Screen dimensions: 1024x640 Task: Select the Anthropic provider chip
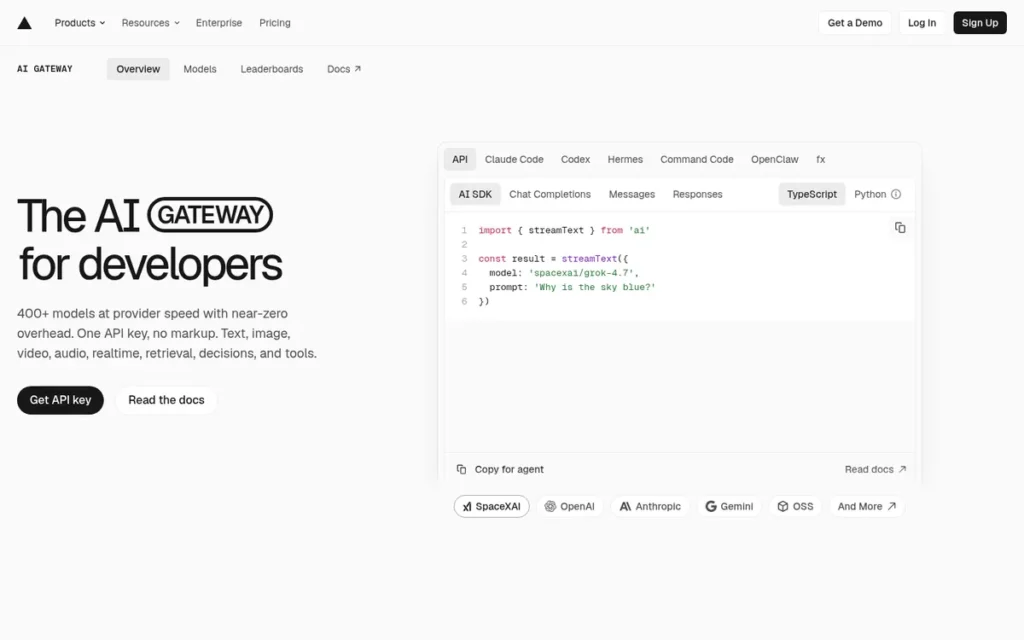pos(650,506)
